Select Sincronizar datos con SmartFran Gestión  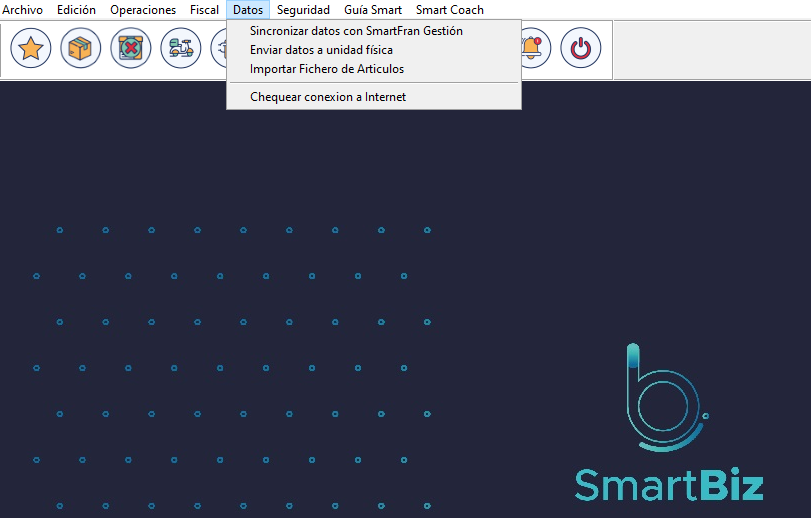[356, 31]
